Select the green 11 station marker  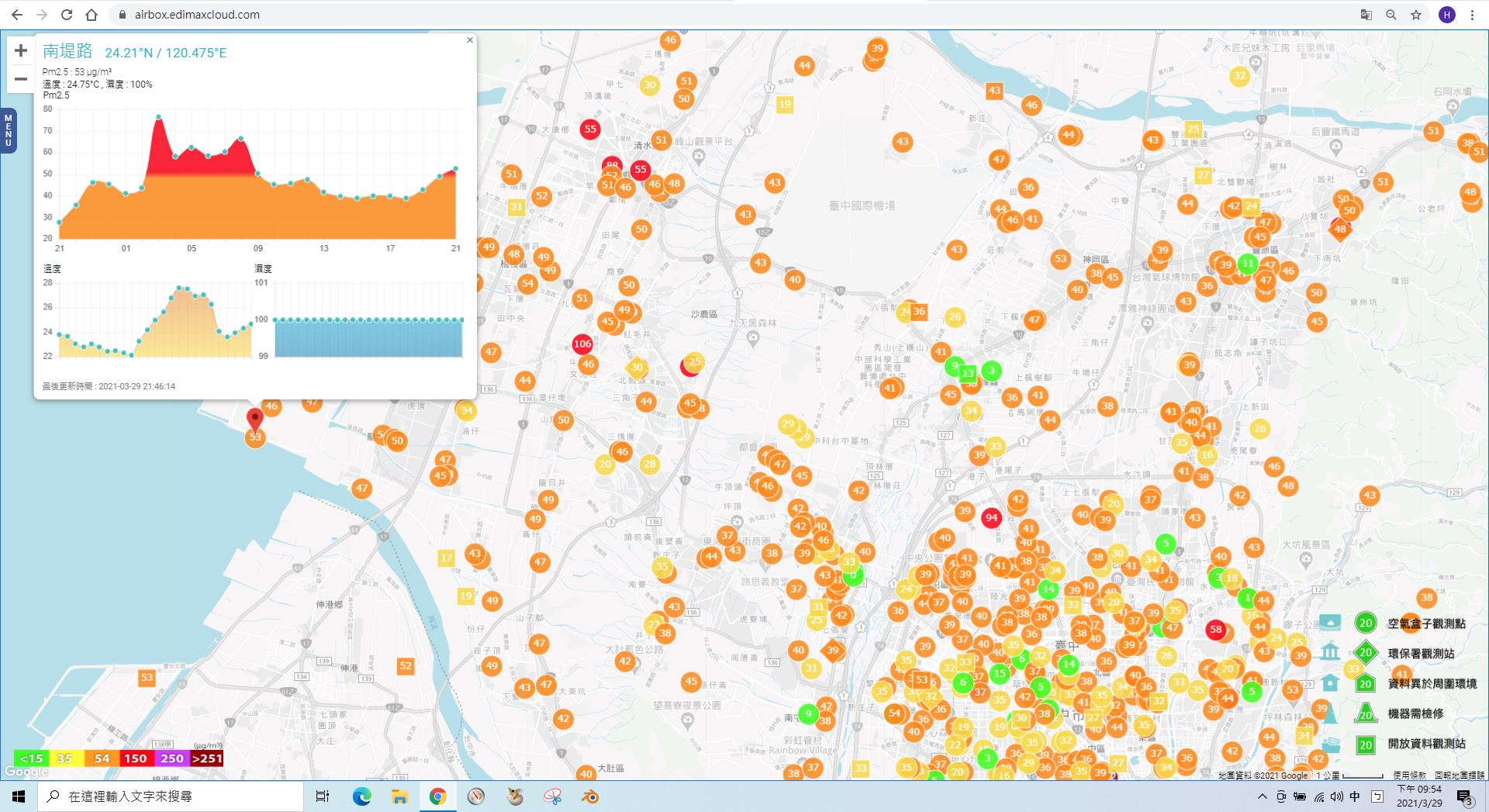click(x=1248, y=263)
